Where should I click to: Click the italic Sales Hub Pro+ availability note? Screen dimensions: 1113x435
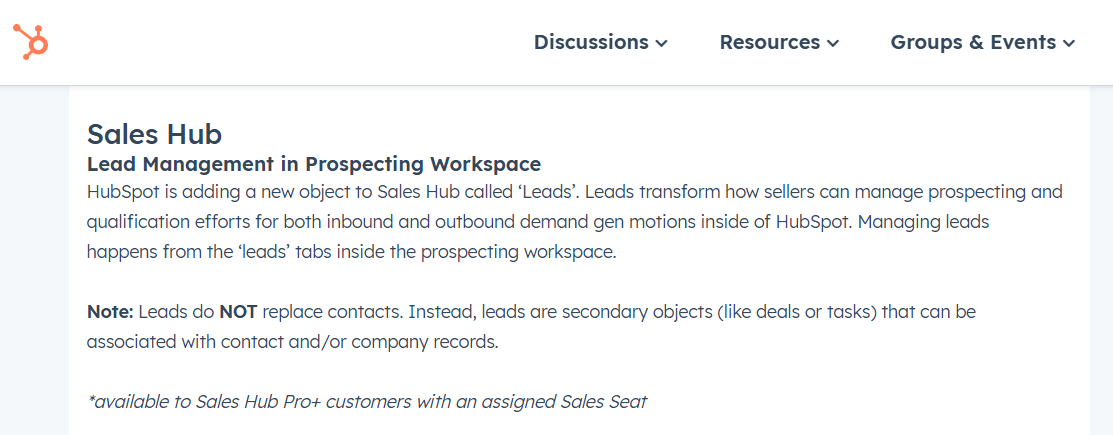coord(367,402)
